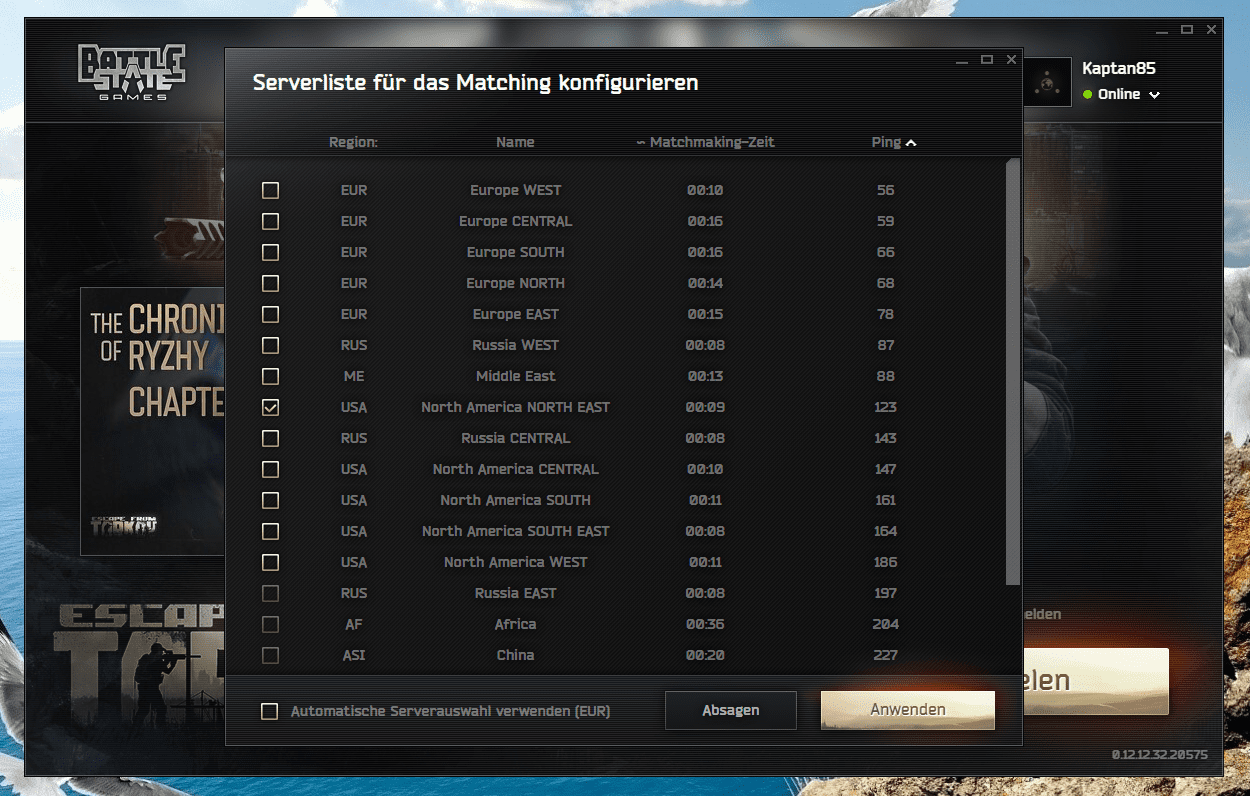Sort by Region column header
Image resolution: width=1250 pixels, height=796 pixels.
point(353,142)
